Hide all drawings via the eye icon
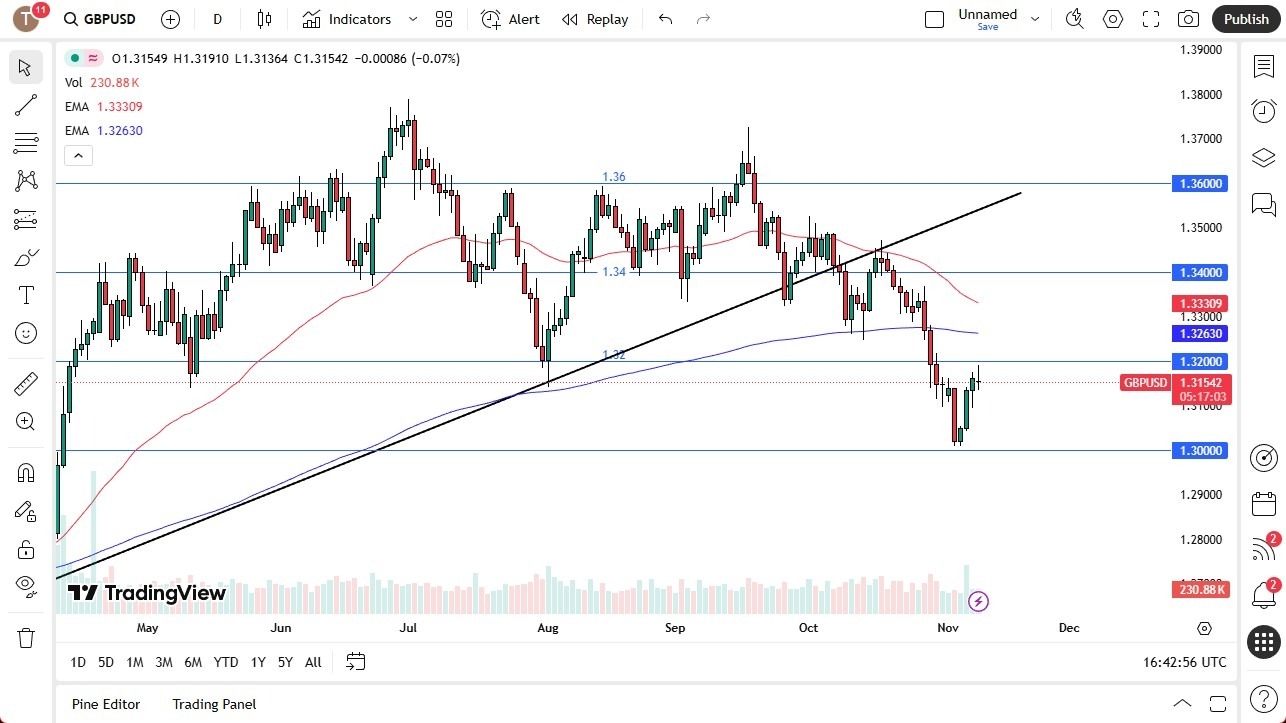 tap(26, 586)
